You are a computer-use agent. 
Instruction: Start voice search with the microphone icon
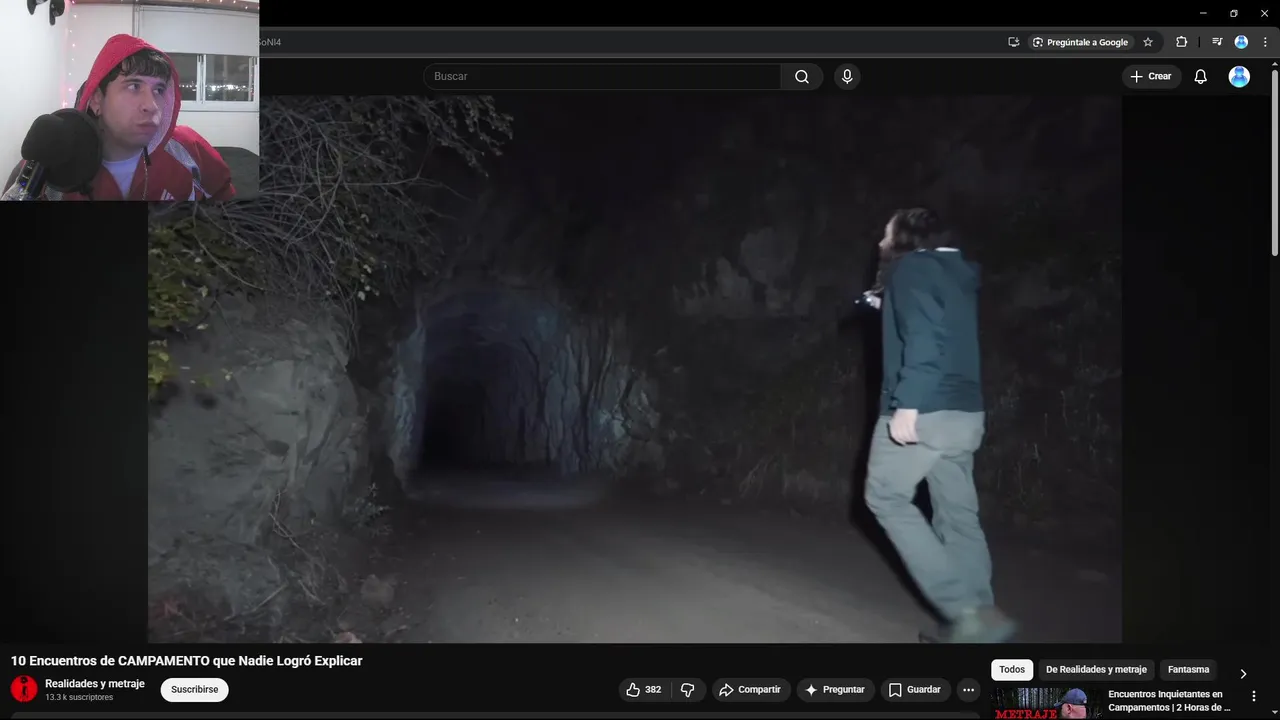(x=847, y=77)
